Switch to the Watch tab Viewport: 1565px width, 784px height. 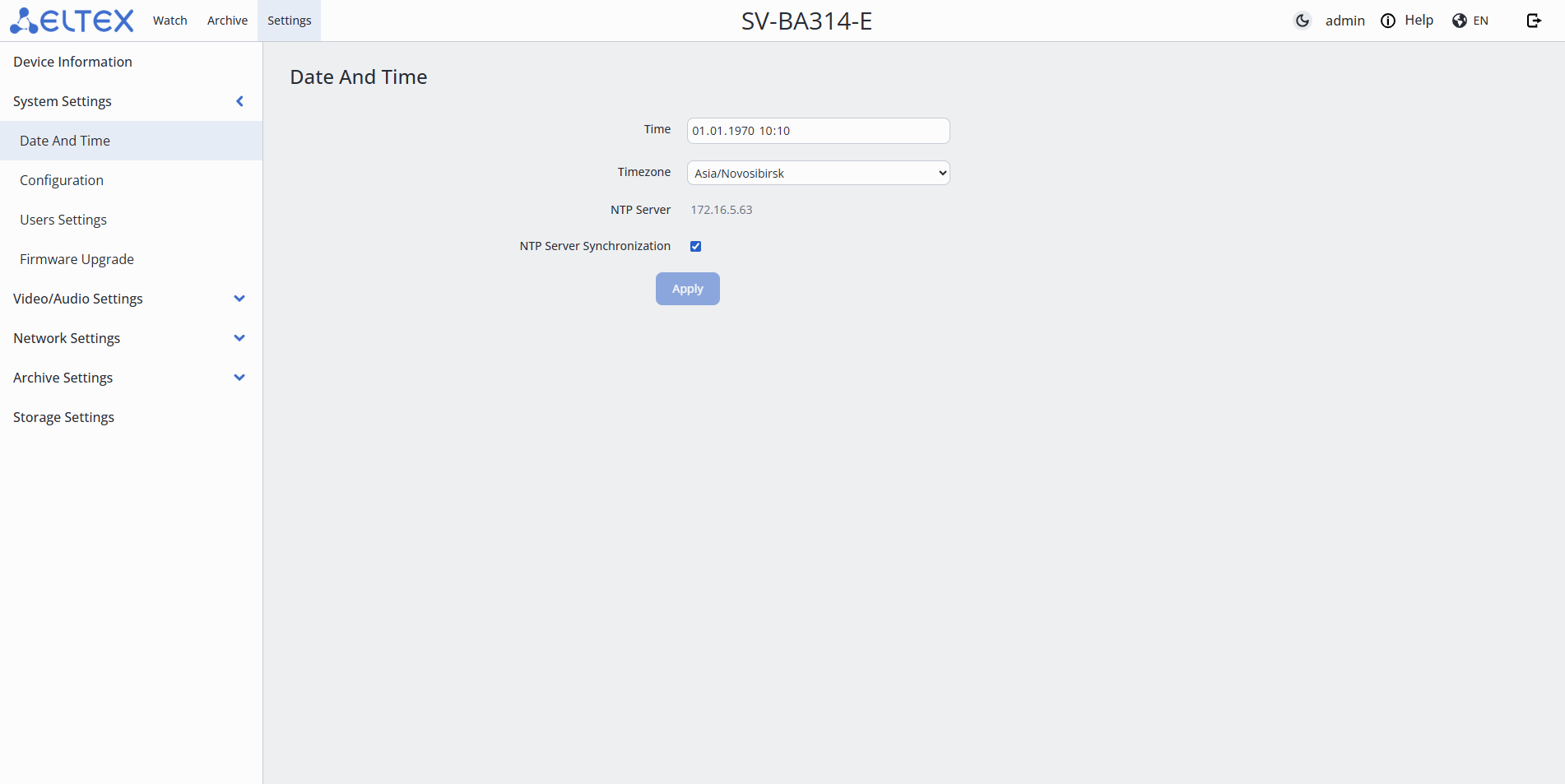point(170,21)
